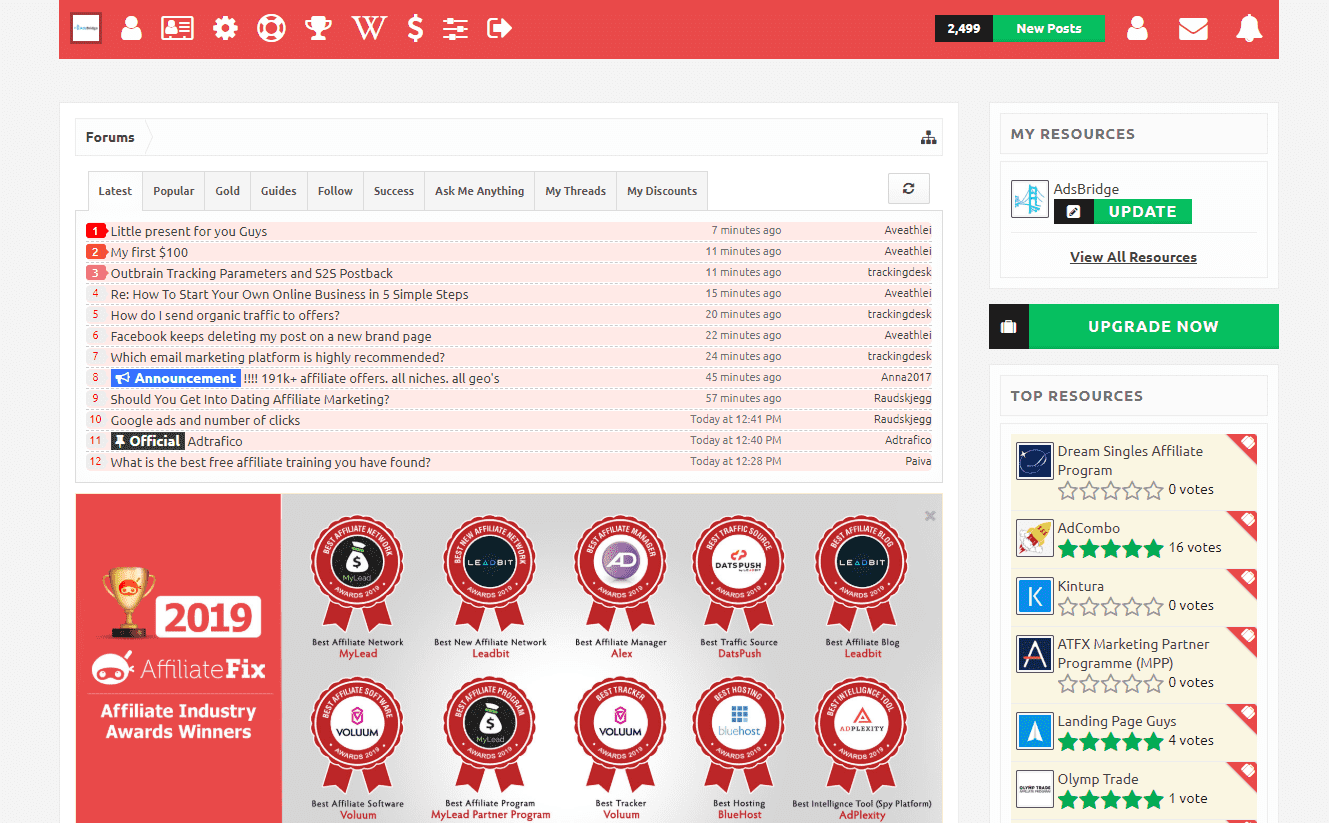
Task: Click username Anna2017 in thread list
Action: coord(904,377)
